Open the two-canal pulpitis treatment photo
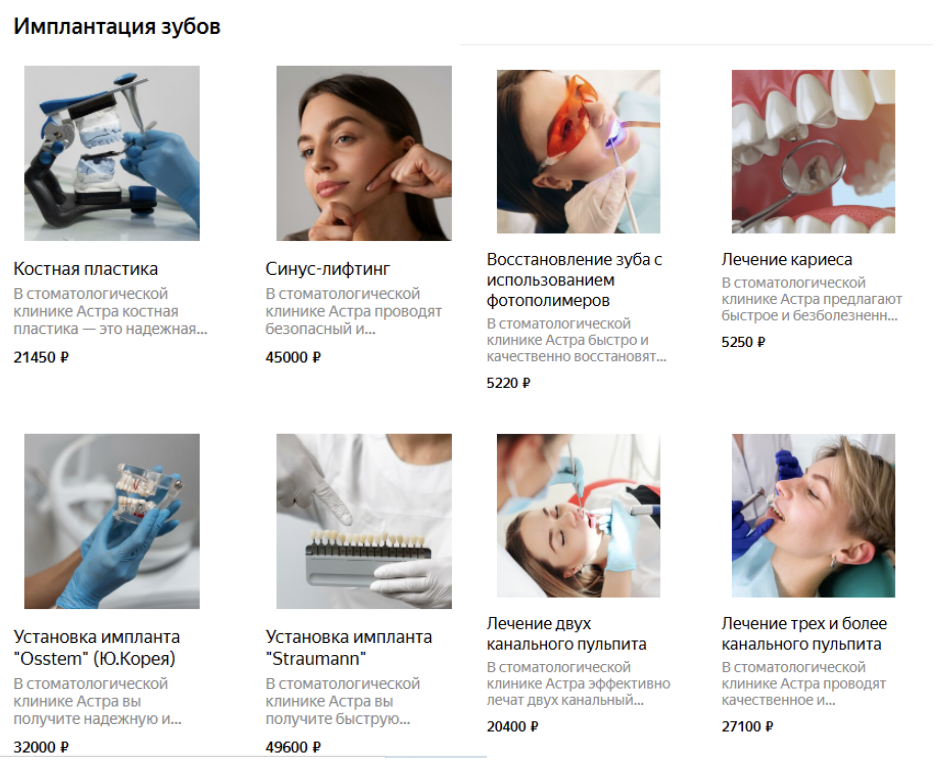The width and height of the screenshot is (940, 768). 579,516
